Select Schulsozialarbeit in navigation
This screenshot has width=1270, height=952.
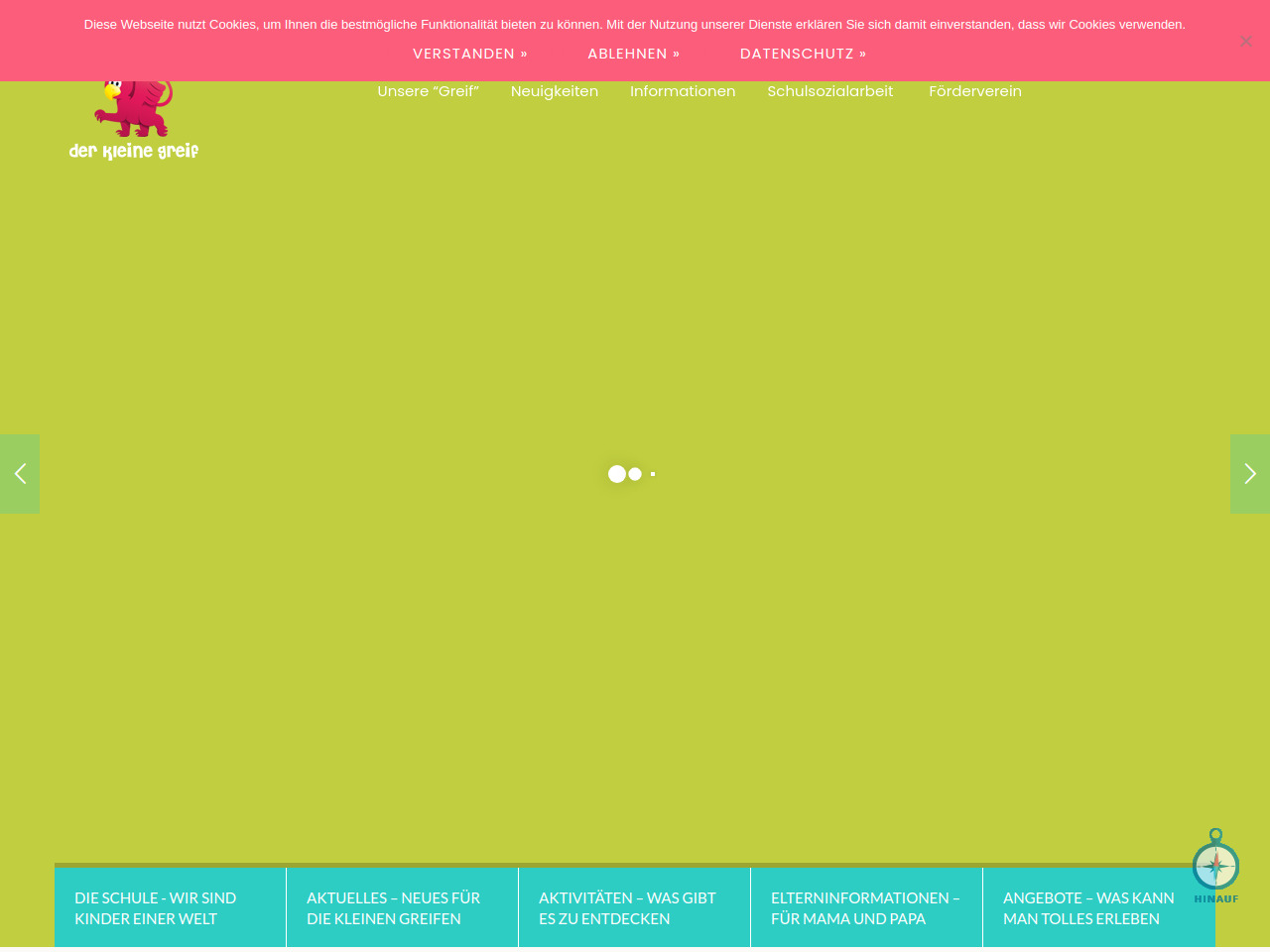(x=829, y=91)
